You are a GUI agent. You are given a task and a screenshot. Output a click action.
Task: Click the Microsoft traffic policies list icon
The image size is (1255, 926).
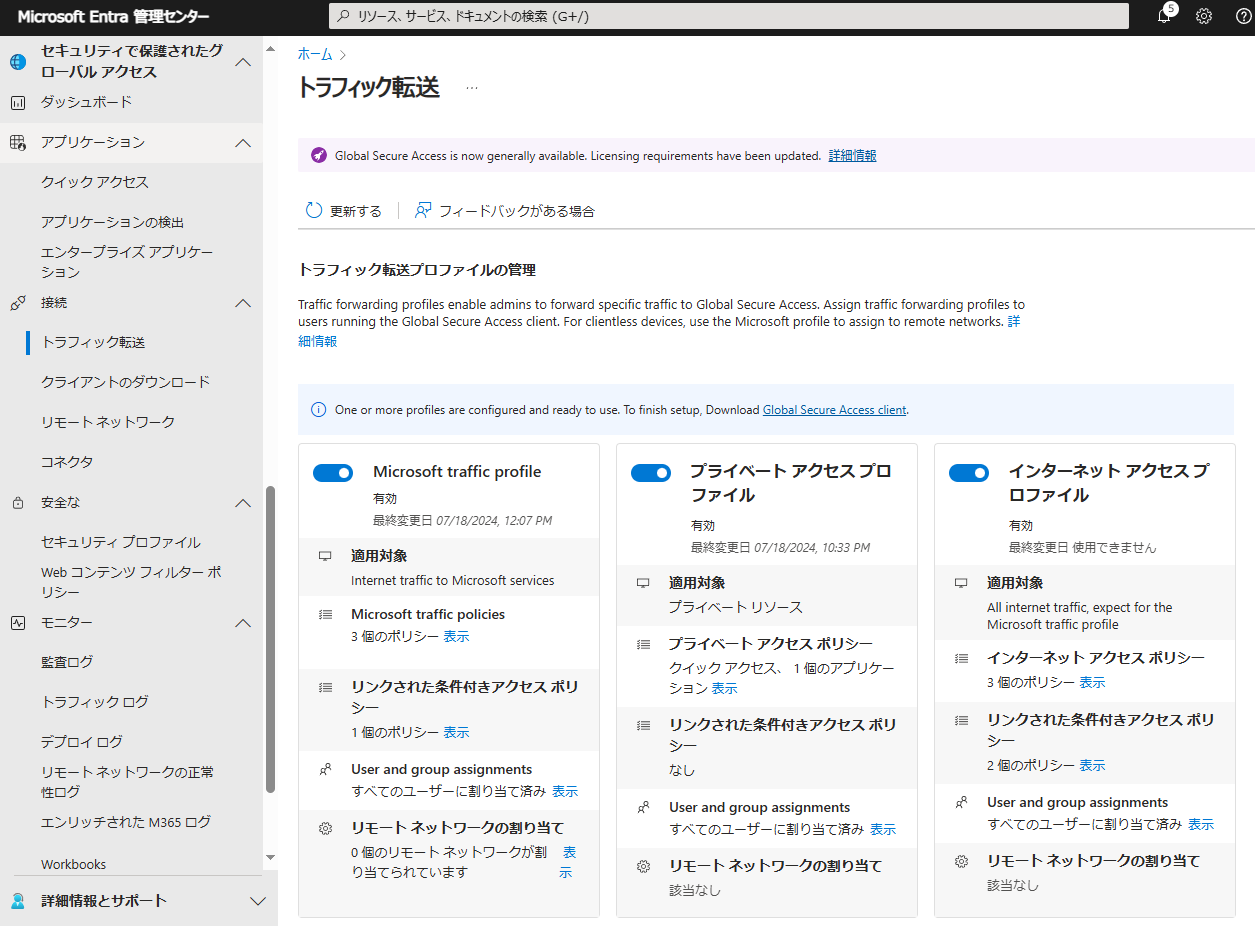[324, 615]
